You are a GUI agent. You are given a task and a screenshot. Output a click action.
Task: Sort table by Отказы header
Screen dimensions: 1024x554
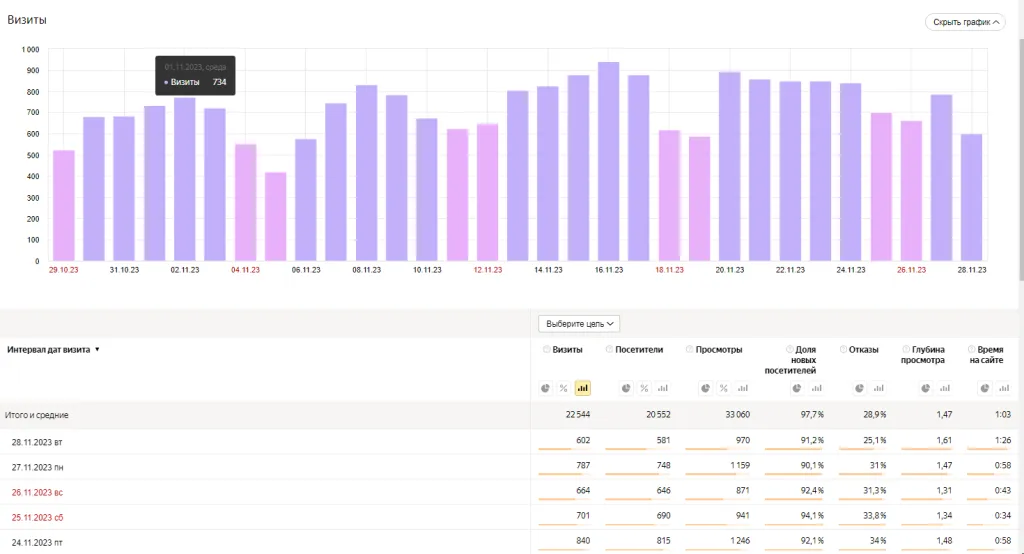click(x=863, y=350)
